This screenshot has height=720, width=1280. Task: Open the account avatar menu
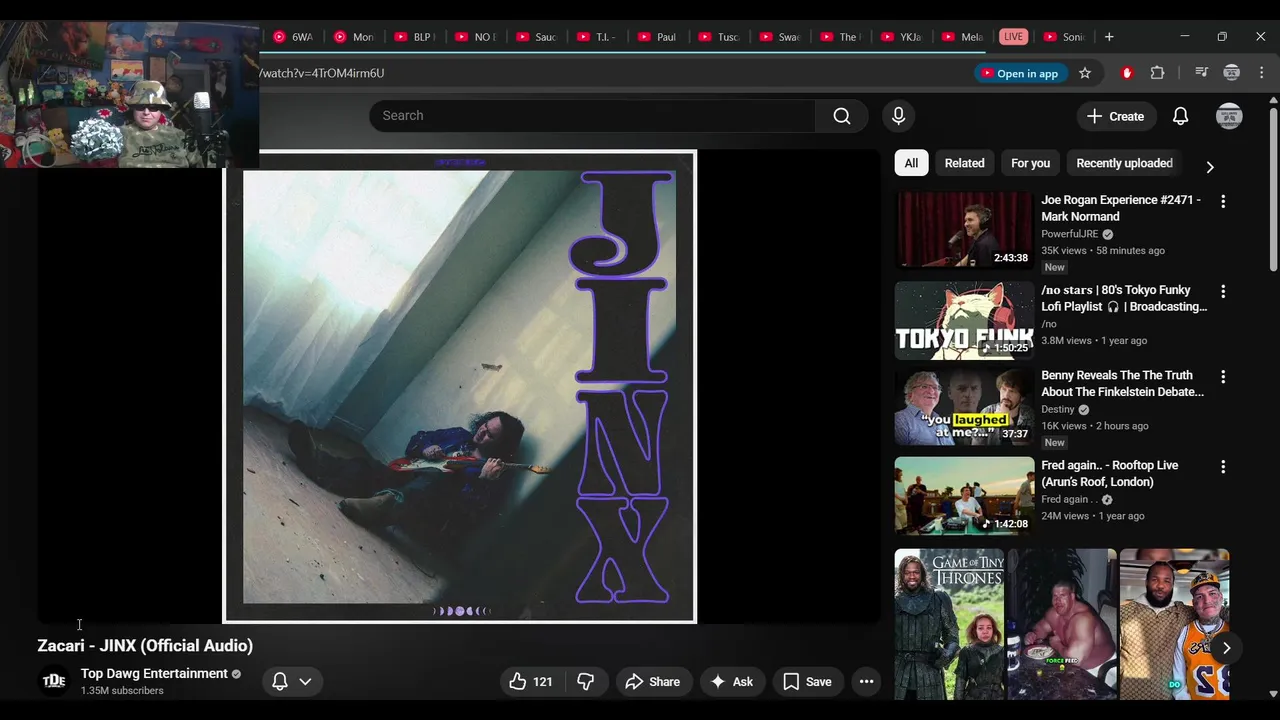(x=1229, y=116)
